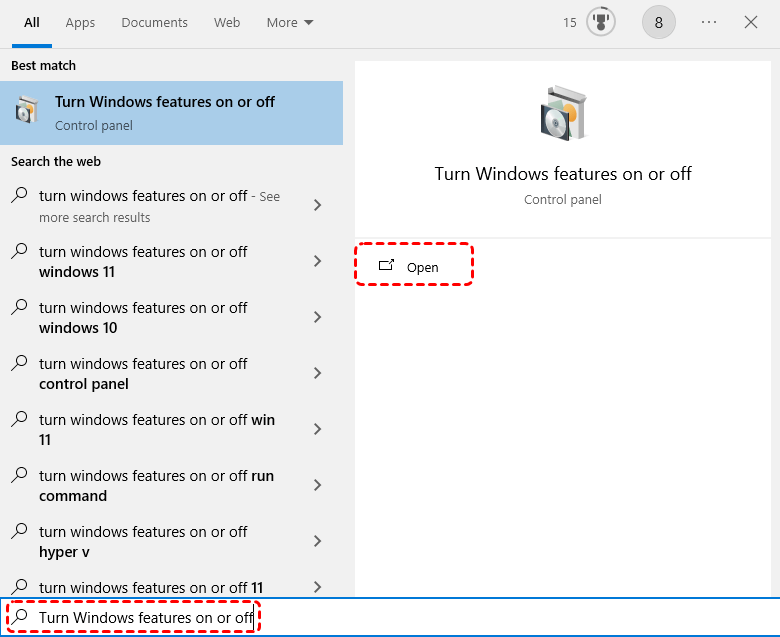Image resolution: width=780 pixels, height=637 pixels.
Task: Open web result See more search results
Action: click(x=172, y=205)
